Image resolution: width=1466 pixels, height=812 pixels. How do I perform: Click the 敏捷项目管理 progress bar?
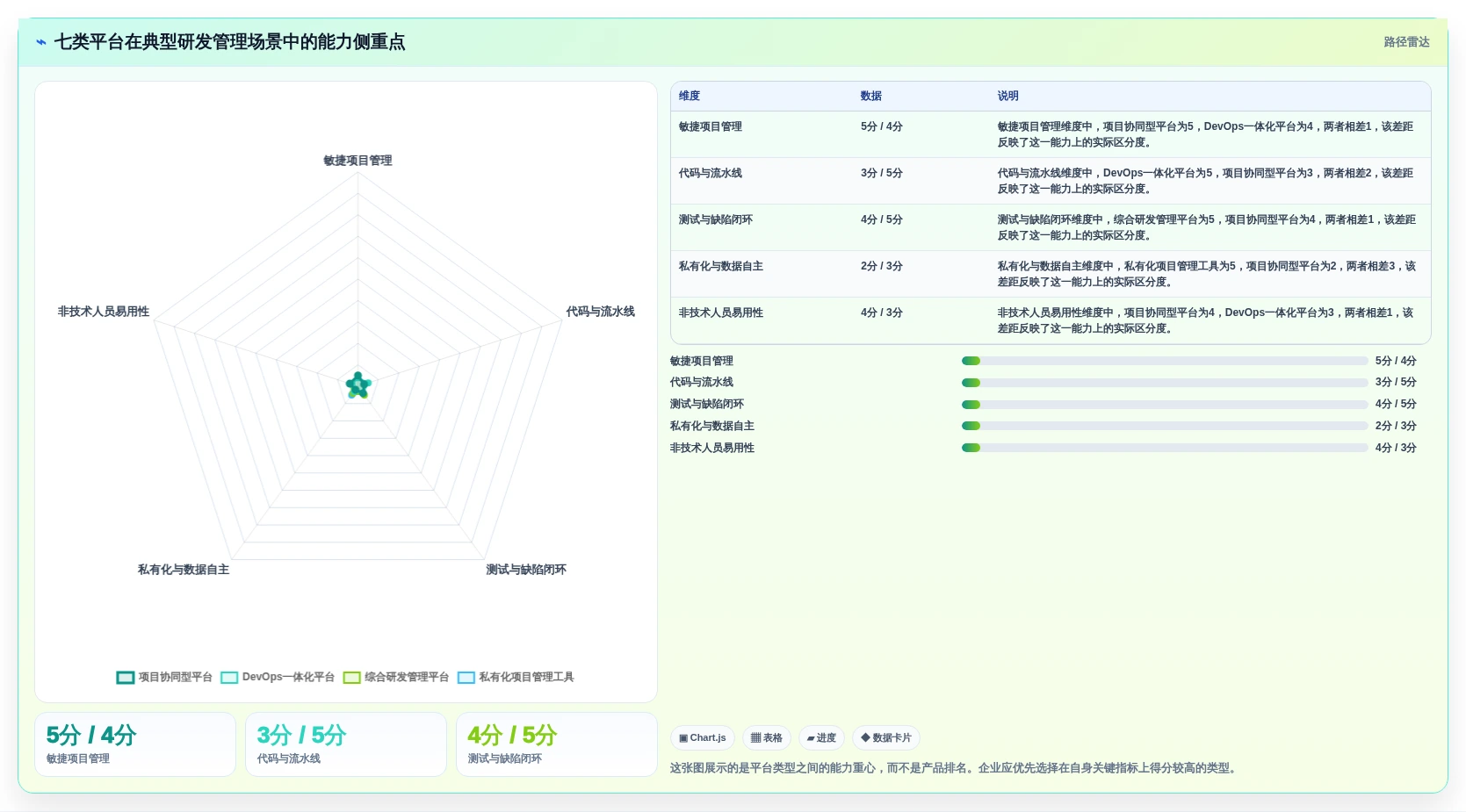pyautogui.click(x=1165, y=361)
